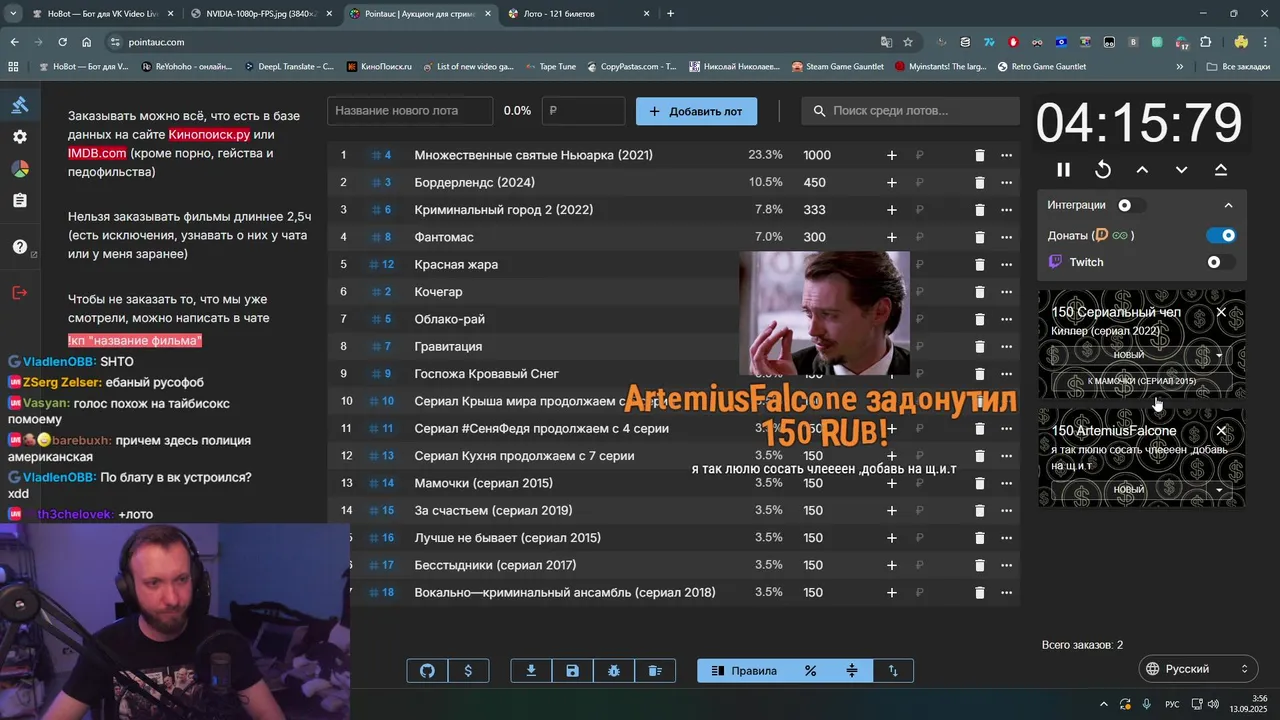1280x720 pixels.
Task: Click the Добавить лот button
Action: tap(696, 111)
